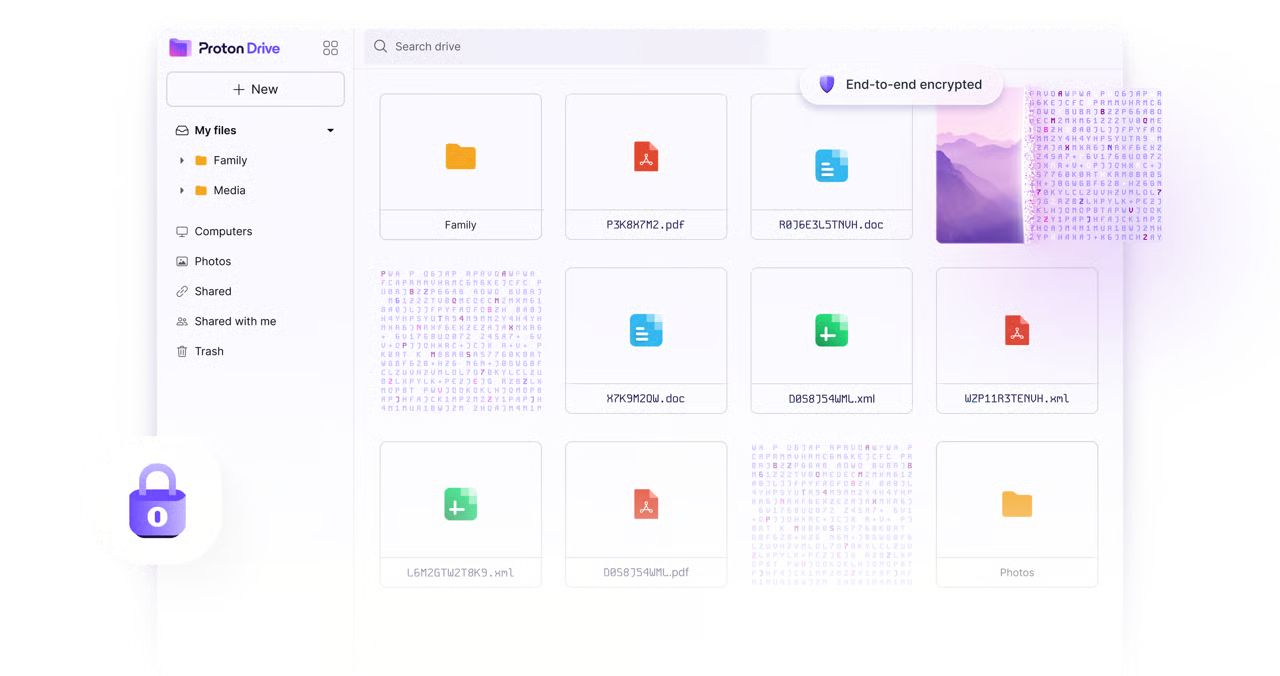Open the Proton app switcher grid icon
This screenshot has height=676, width=1280.
[330, 47]
